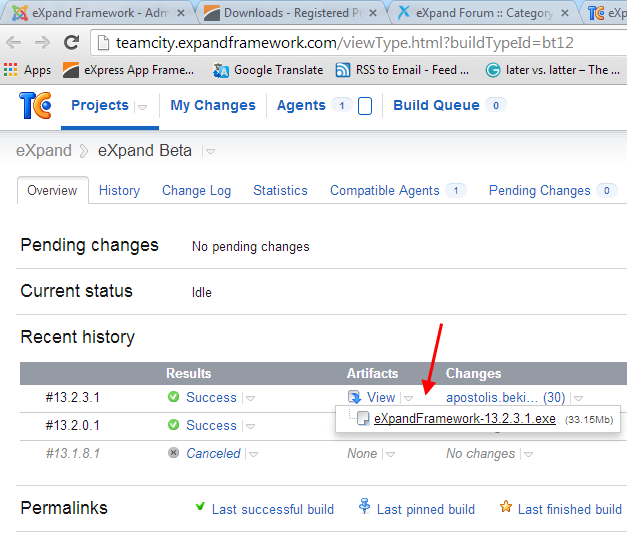Click the eXpand breadcrumb link

44,151
